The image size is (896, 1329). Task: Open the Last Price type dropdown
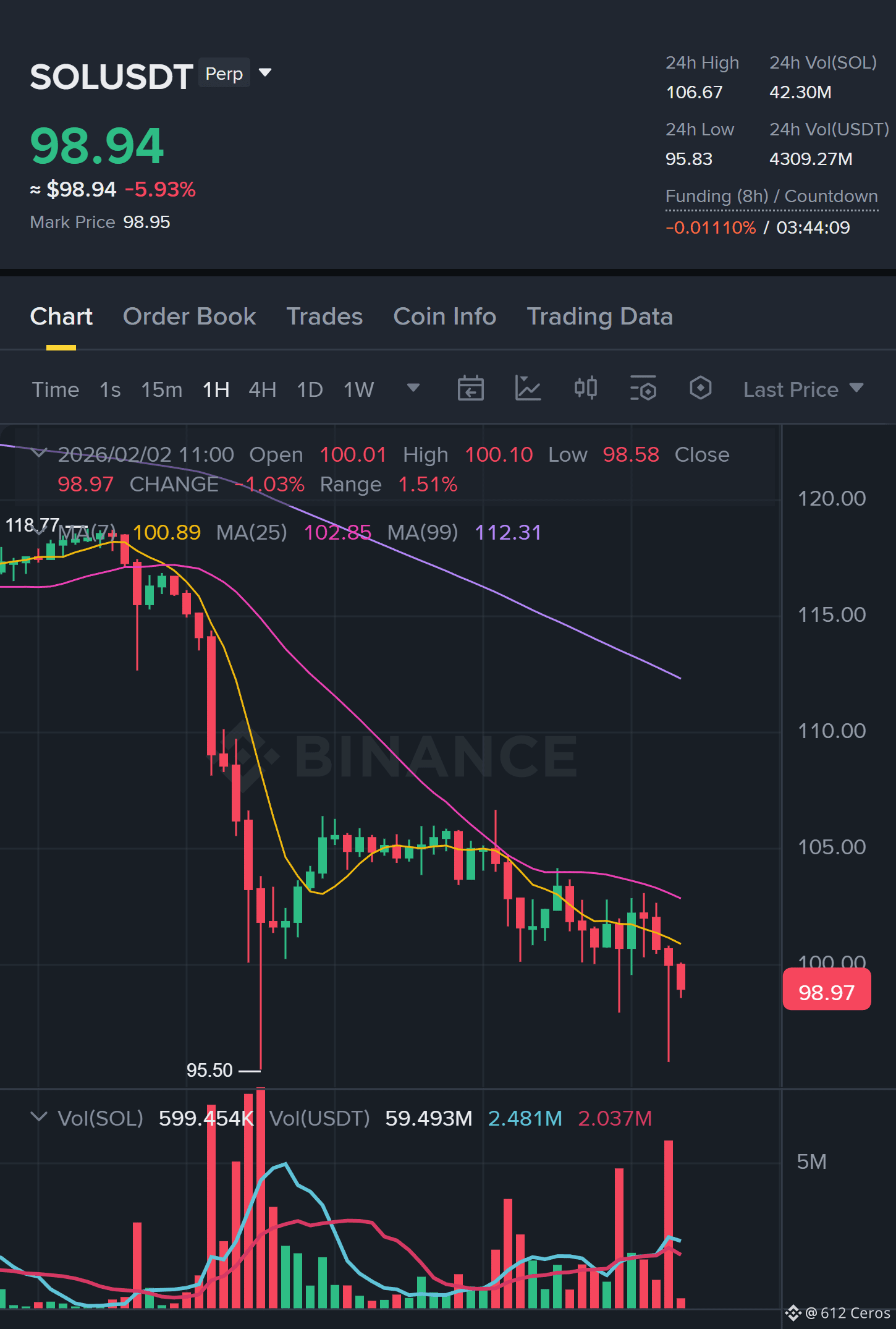(x=803, y=389)
